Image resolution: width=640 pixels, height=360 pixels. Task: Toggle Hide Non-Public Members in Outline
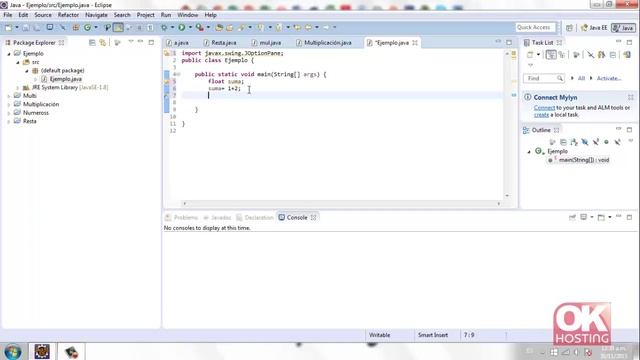click(607, 142)
